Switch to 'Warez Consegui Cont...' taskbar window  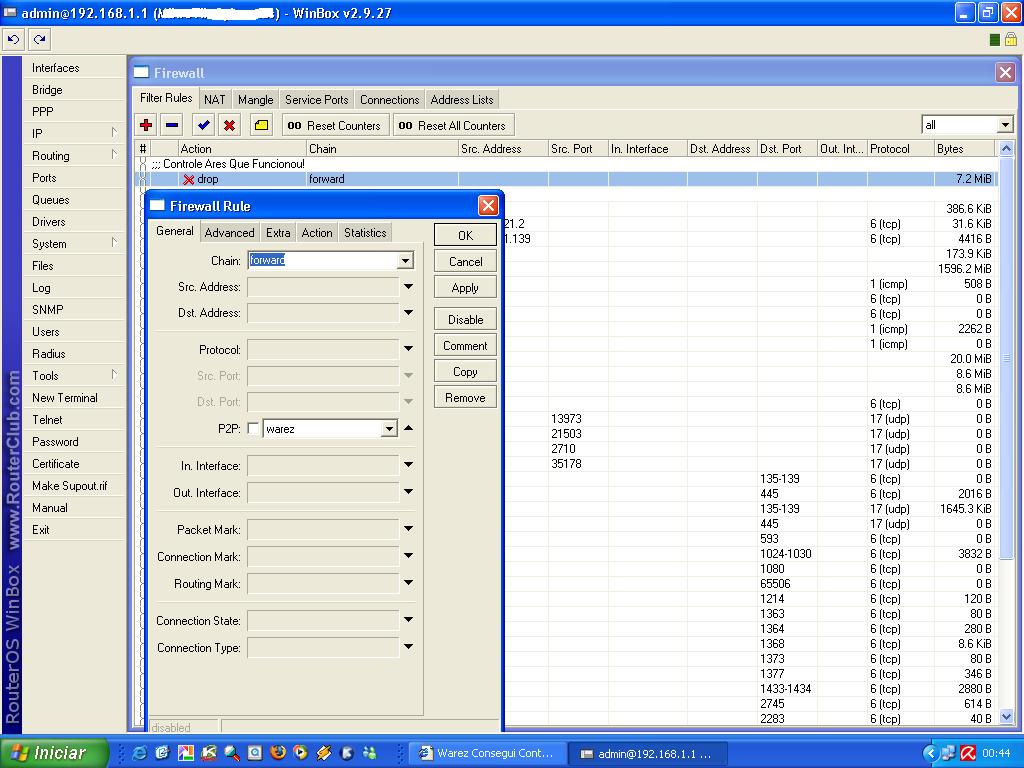click(487, 753)
